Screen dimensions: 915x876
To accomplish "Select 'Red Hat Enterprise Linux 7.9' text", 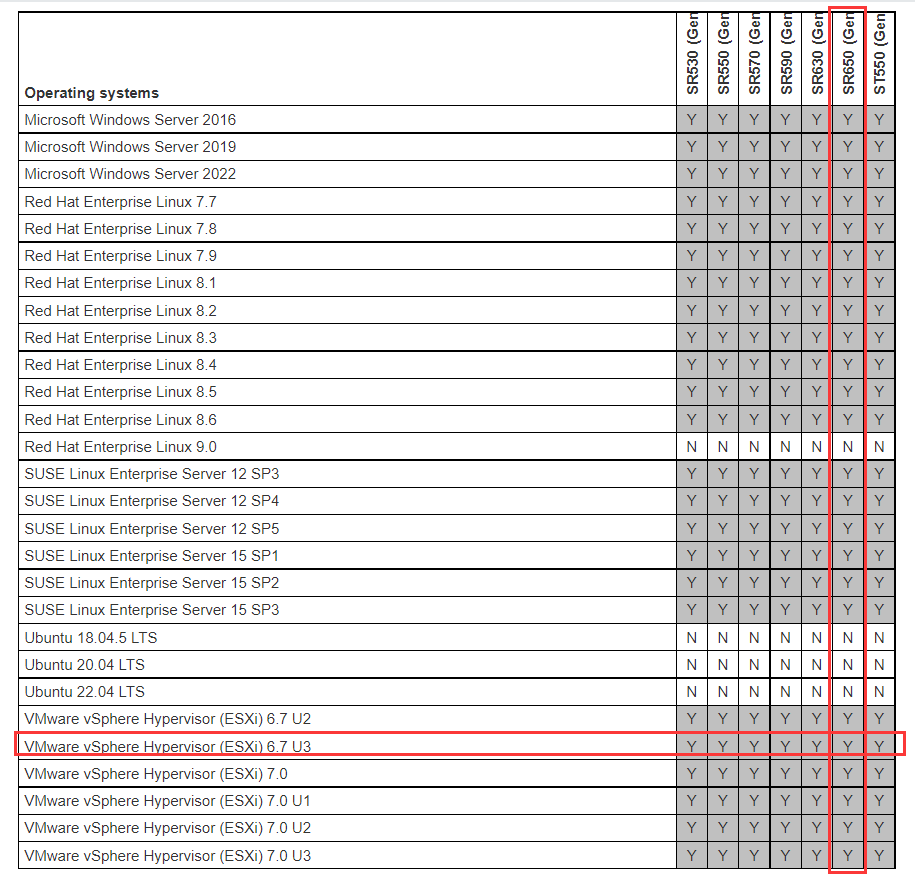I will pos(120,256).
